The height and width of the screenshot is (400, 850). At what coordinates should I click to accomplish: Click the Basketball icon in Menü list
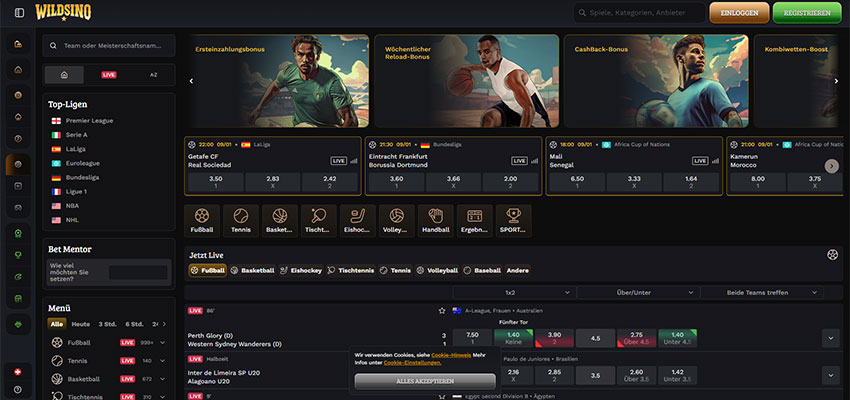click(x=57, y=379)
